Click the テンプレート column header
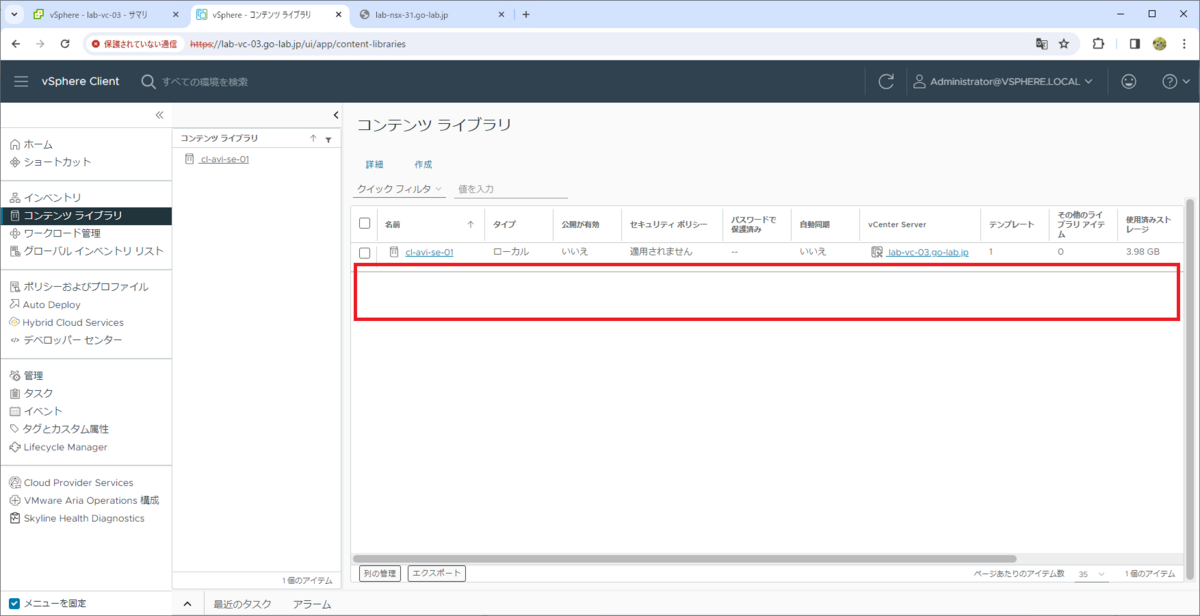This screenshot has height=616, width=1200. (1012, 224)
